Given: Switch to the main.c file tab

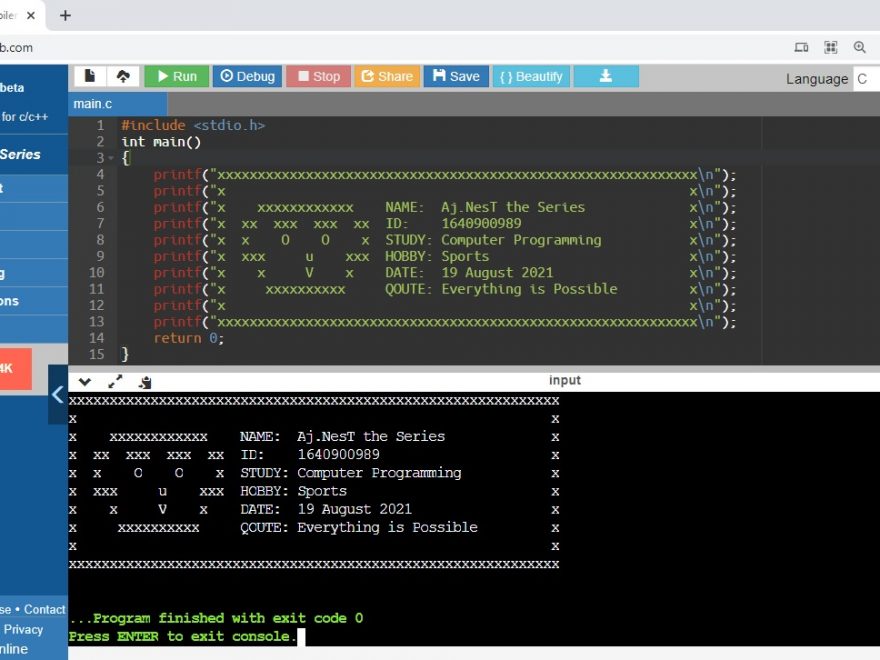Looking at the screenshot, I should 93,103.
